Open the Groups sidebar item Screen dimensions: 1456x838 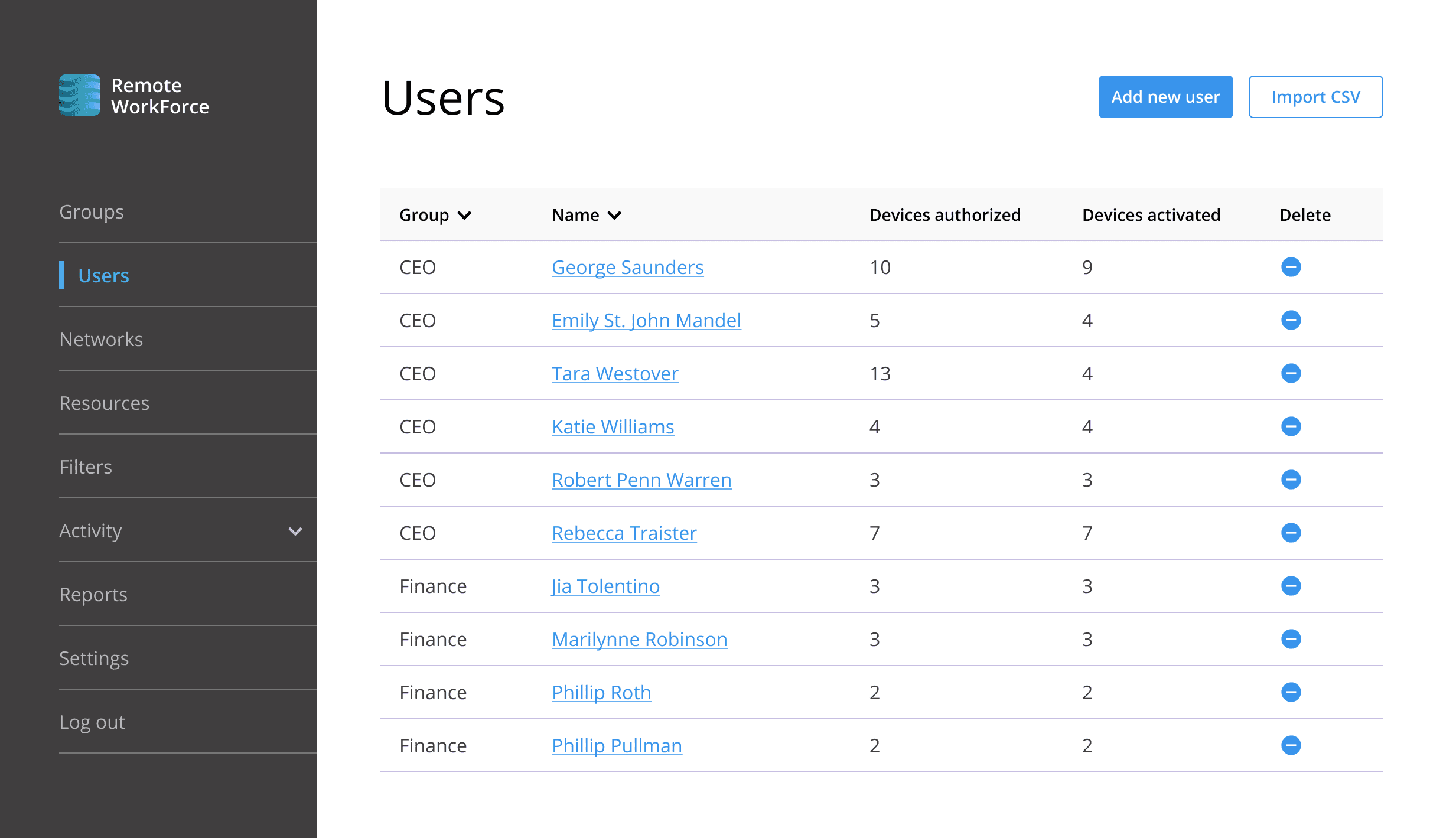coord(92,211)
